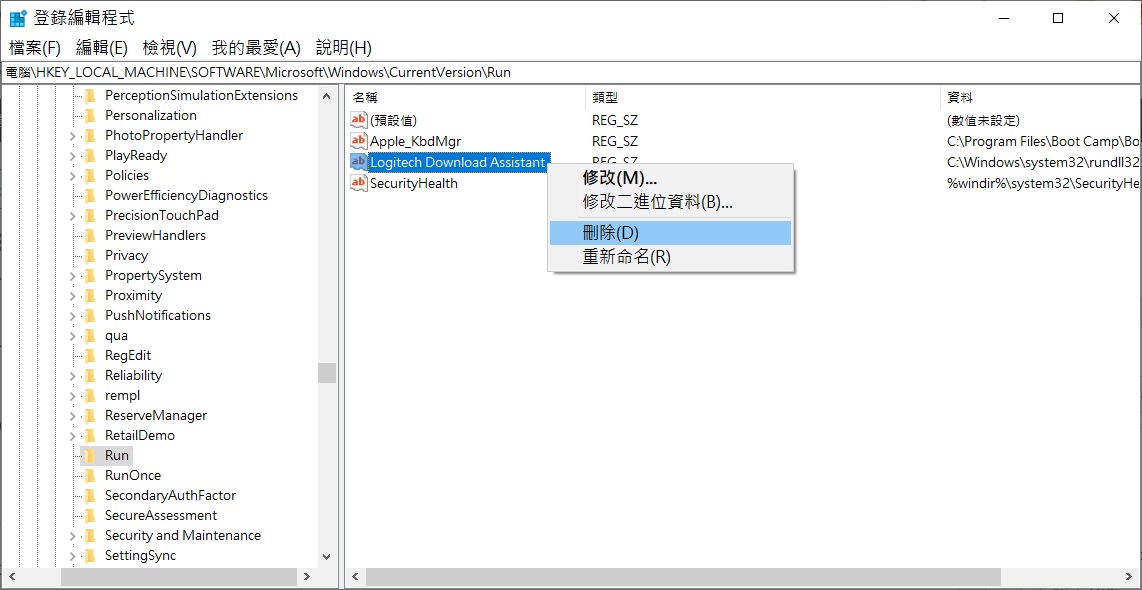1142x590 pixels.
Task: Click the 資料 column header
Action: click(x=1041, y=98)
